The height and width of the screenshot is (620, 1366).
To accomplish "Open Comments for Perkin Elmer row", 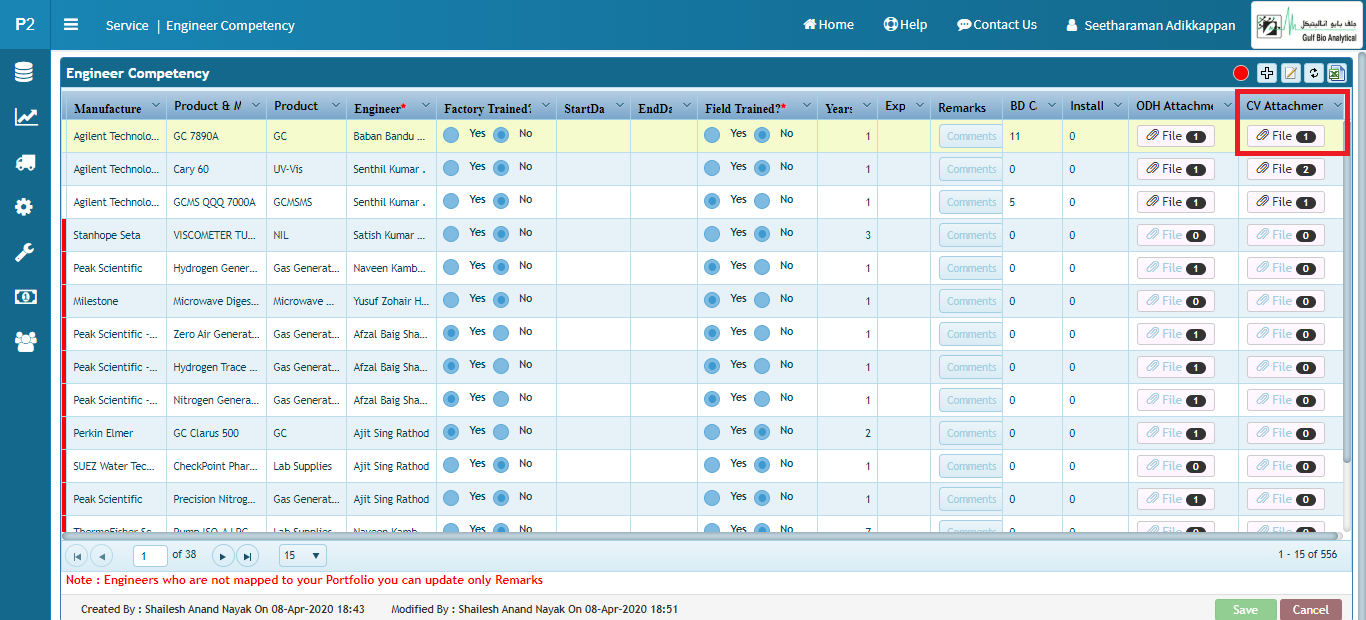I will pyautogui.click(x=971, y=433).
